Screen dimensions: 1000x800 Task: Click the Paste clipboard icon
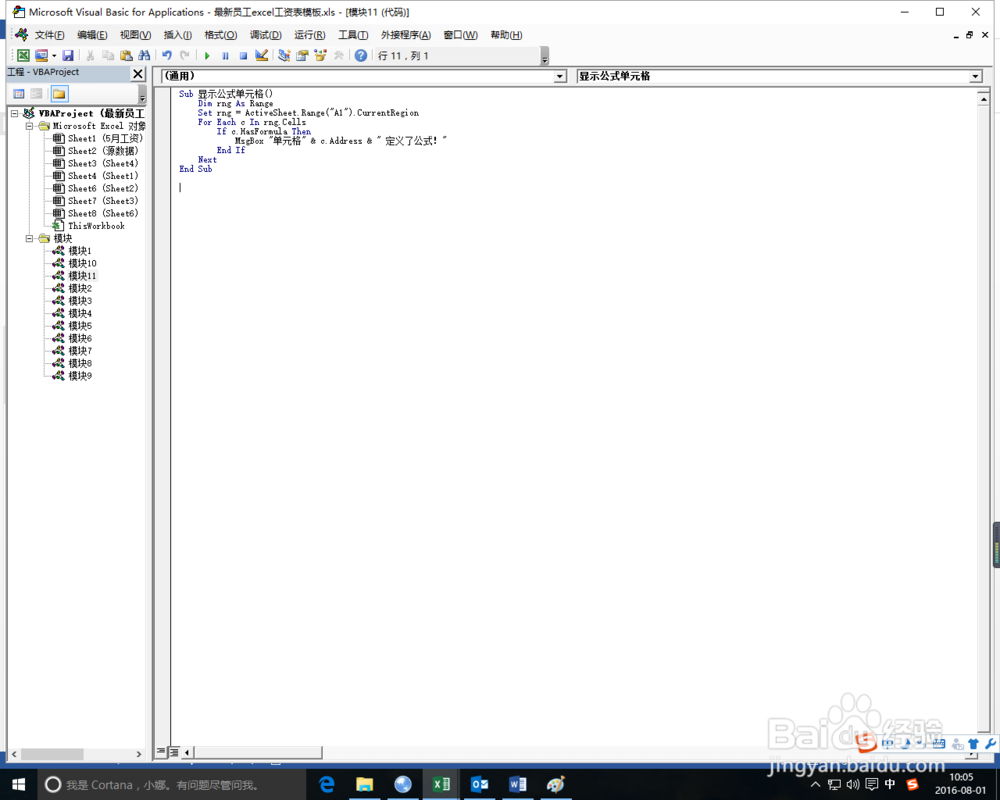pyautogui.click(x=126, y=56)
